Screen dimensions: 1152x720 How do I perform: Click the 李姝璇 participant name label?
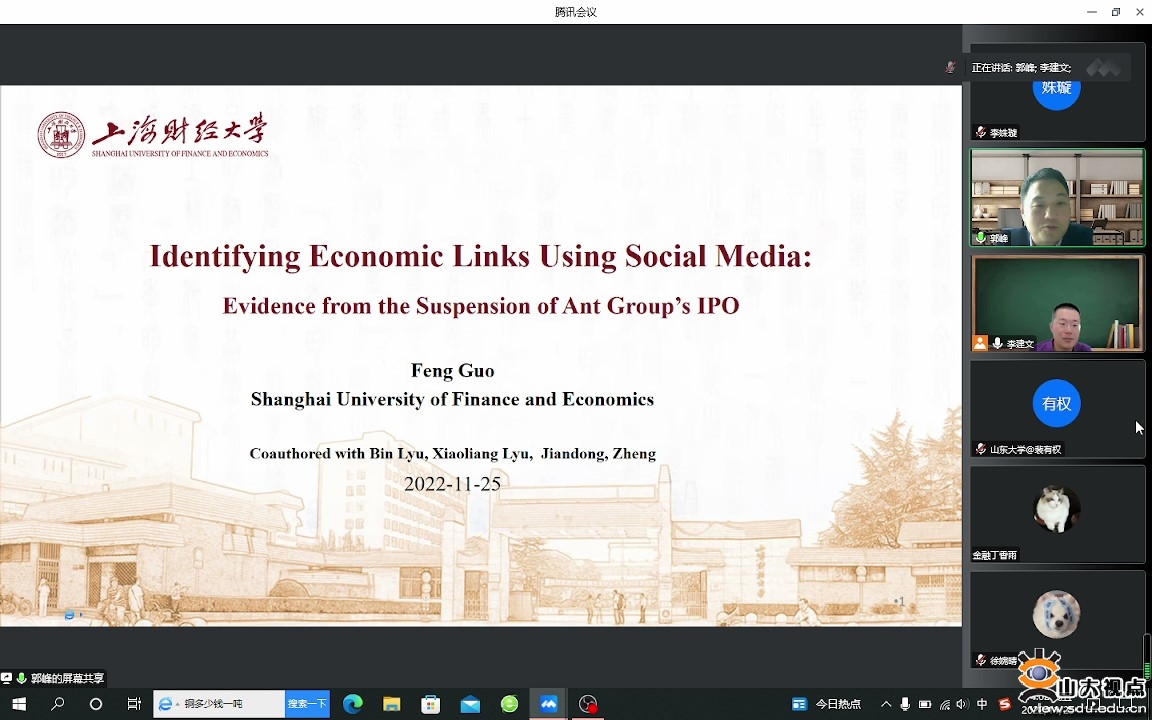click(1004, 133)
